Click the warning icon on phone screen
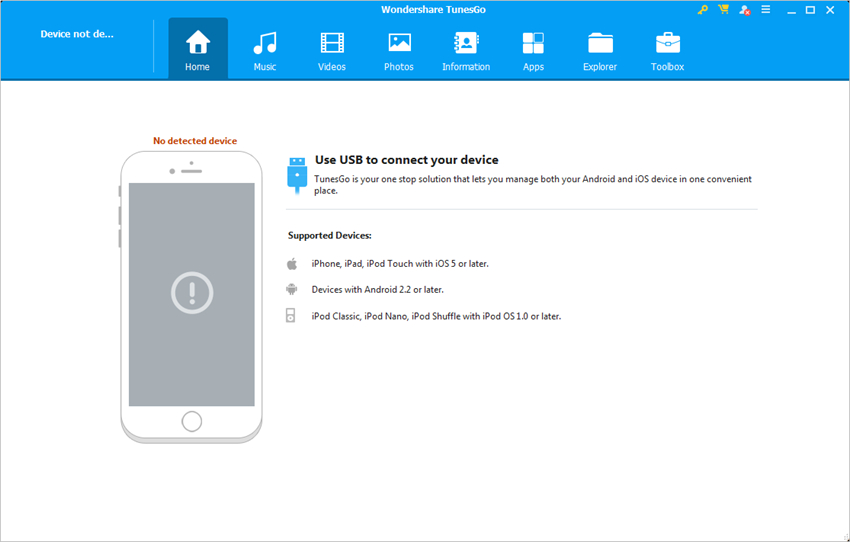Viewport: 850px width, 542px height. point(191,292)
